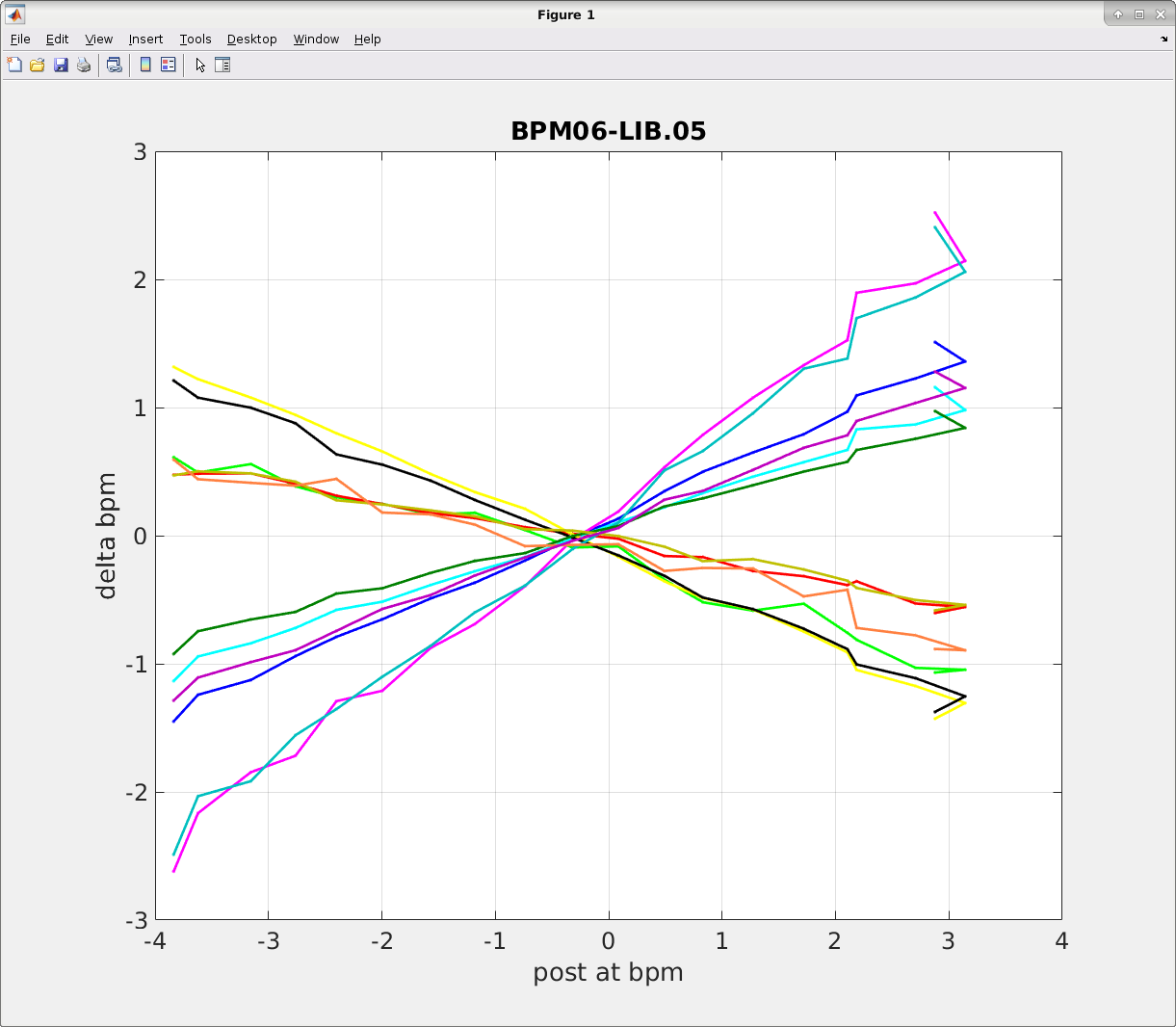Open a file via the folder icon

click(x=38, y=65)
